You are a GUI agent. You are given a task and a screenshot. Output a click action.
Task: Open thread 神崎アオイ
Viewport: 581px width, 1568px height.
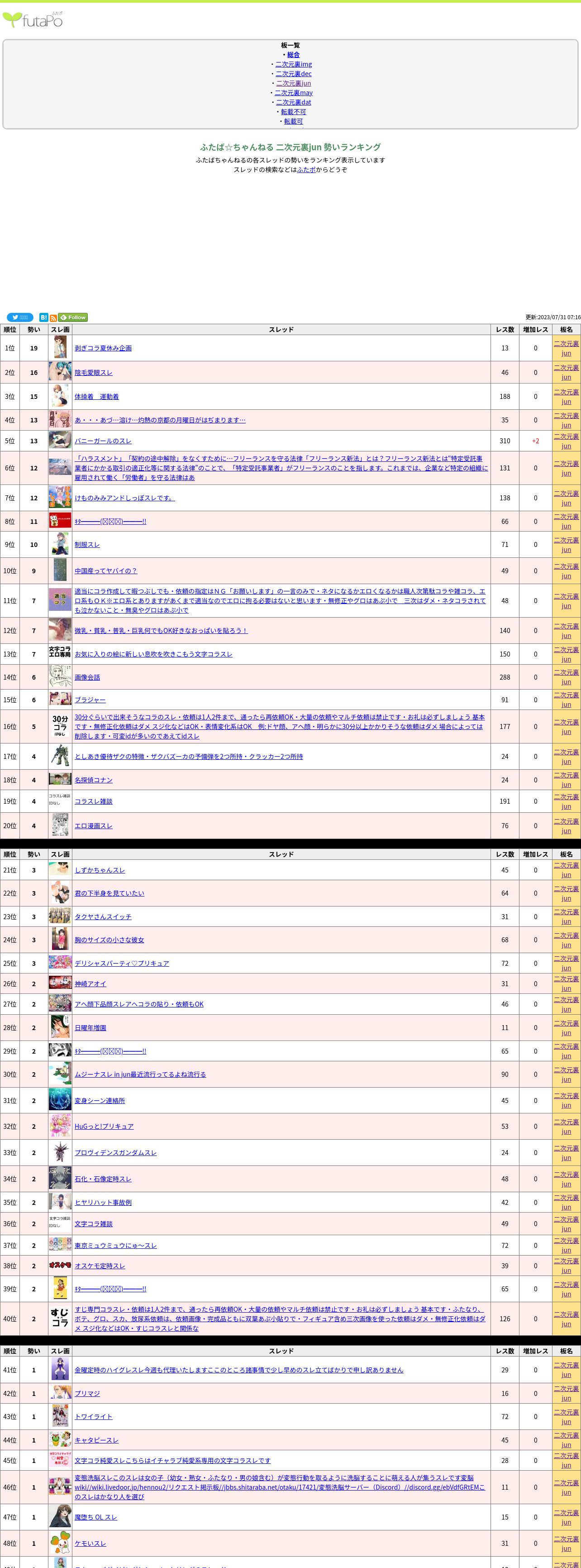[x=90, y=983]
